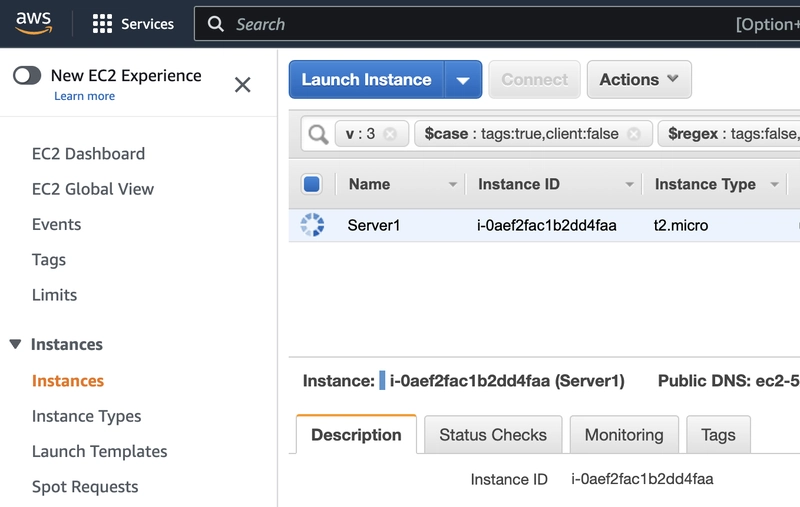The height and width of the screenshot is (507, 800).
Task: Open the Actions dropdown menu
Action: pos(639,80)
